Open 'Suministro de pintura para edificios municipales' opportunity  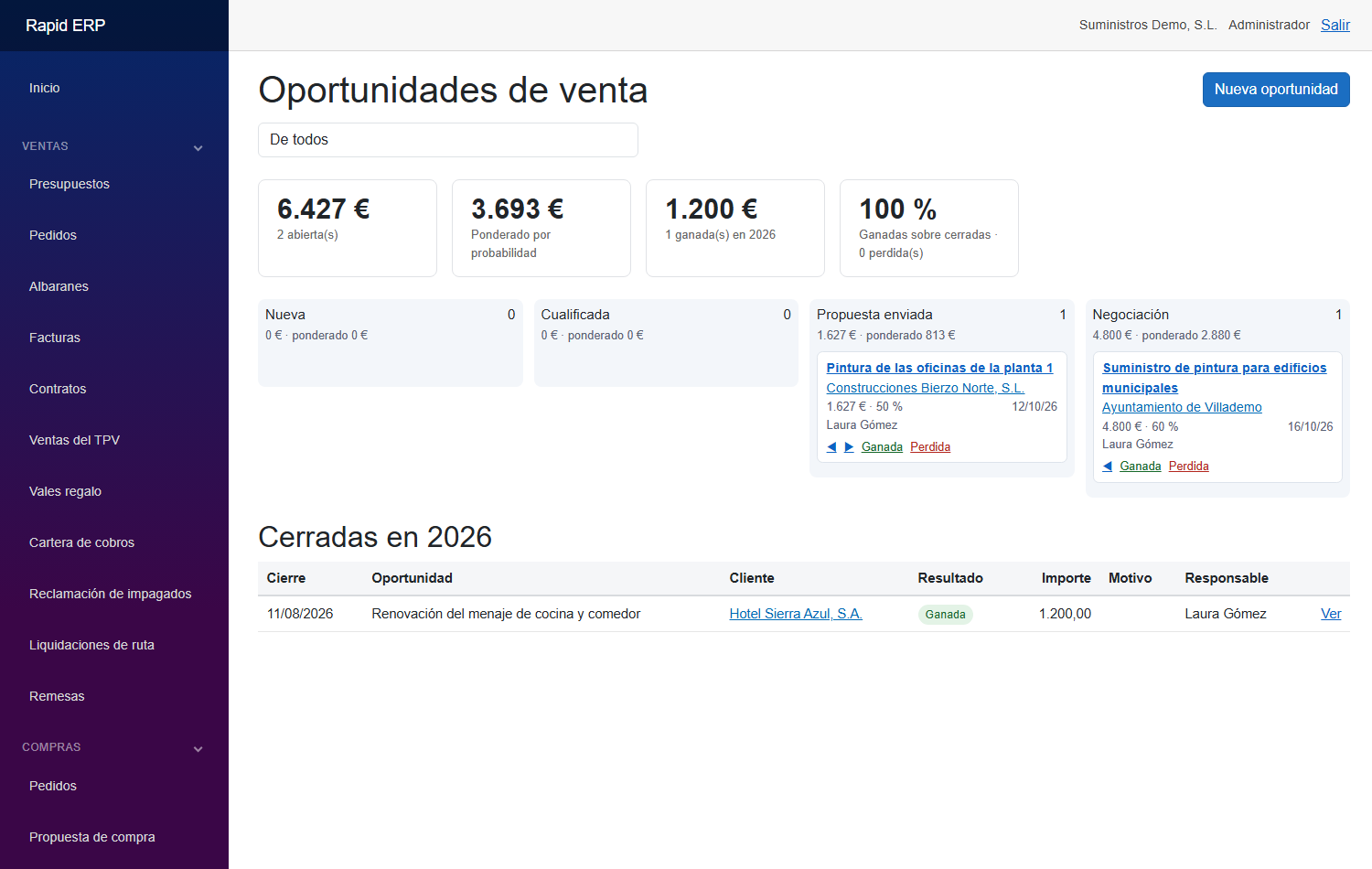pos(1214,378)
